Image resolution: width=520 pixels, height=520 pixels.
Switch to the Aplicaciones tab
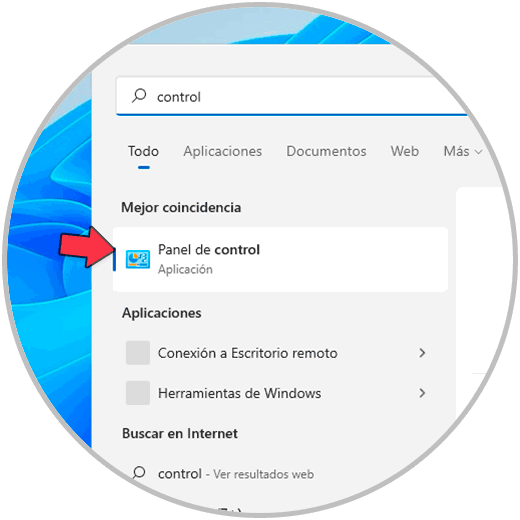[x=223, y=152]
